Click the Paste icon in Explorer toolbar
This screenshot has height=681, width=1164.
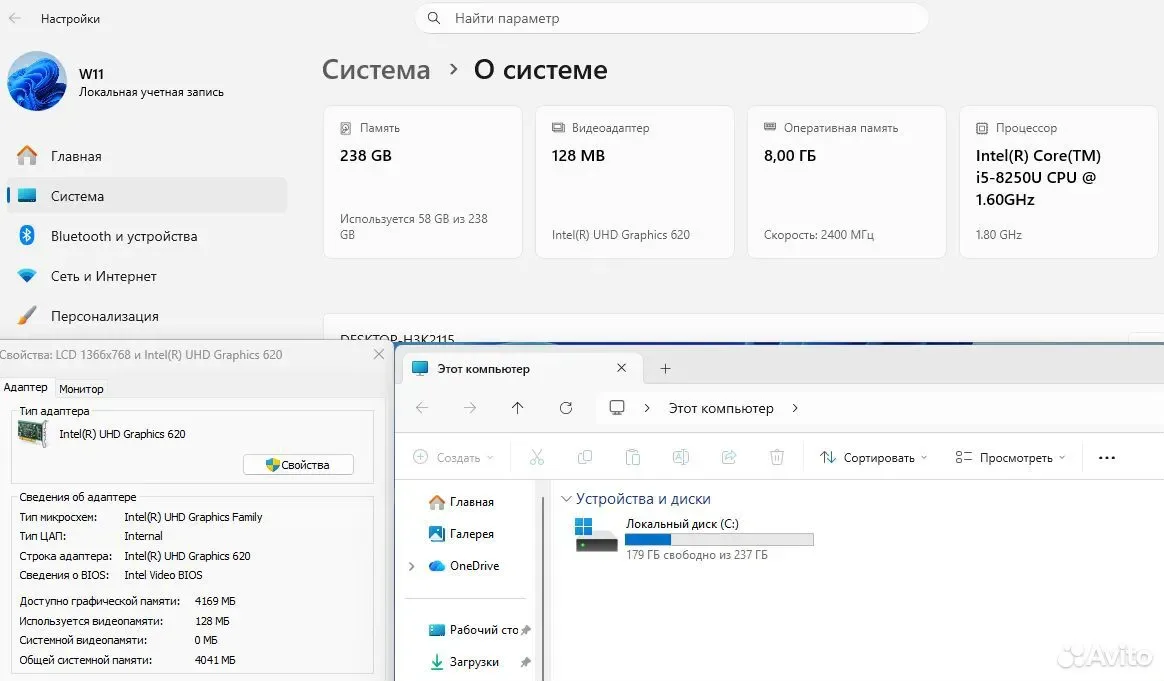632,457
